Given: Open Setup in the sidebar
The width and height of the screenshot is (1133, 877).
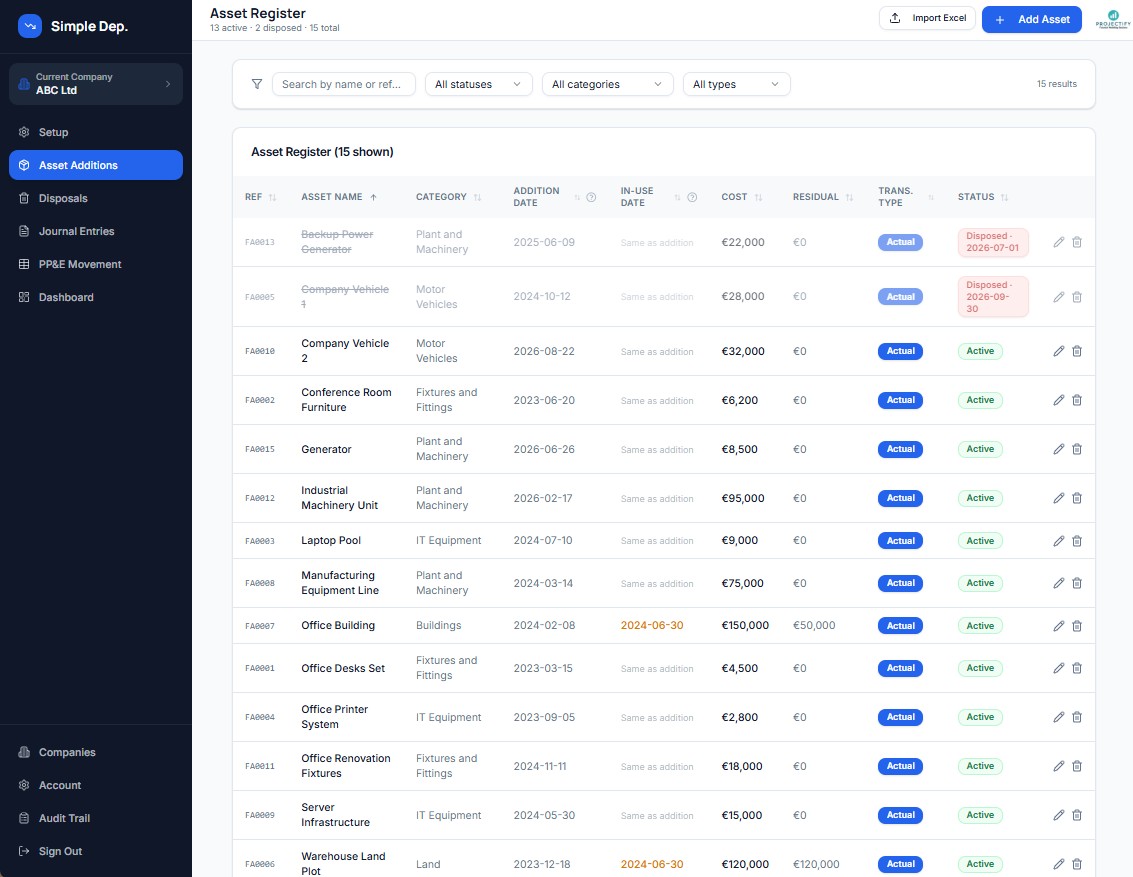Looking at the screenshot, I should [95, 132].
